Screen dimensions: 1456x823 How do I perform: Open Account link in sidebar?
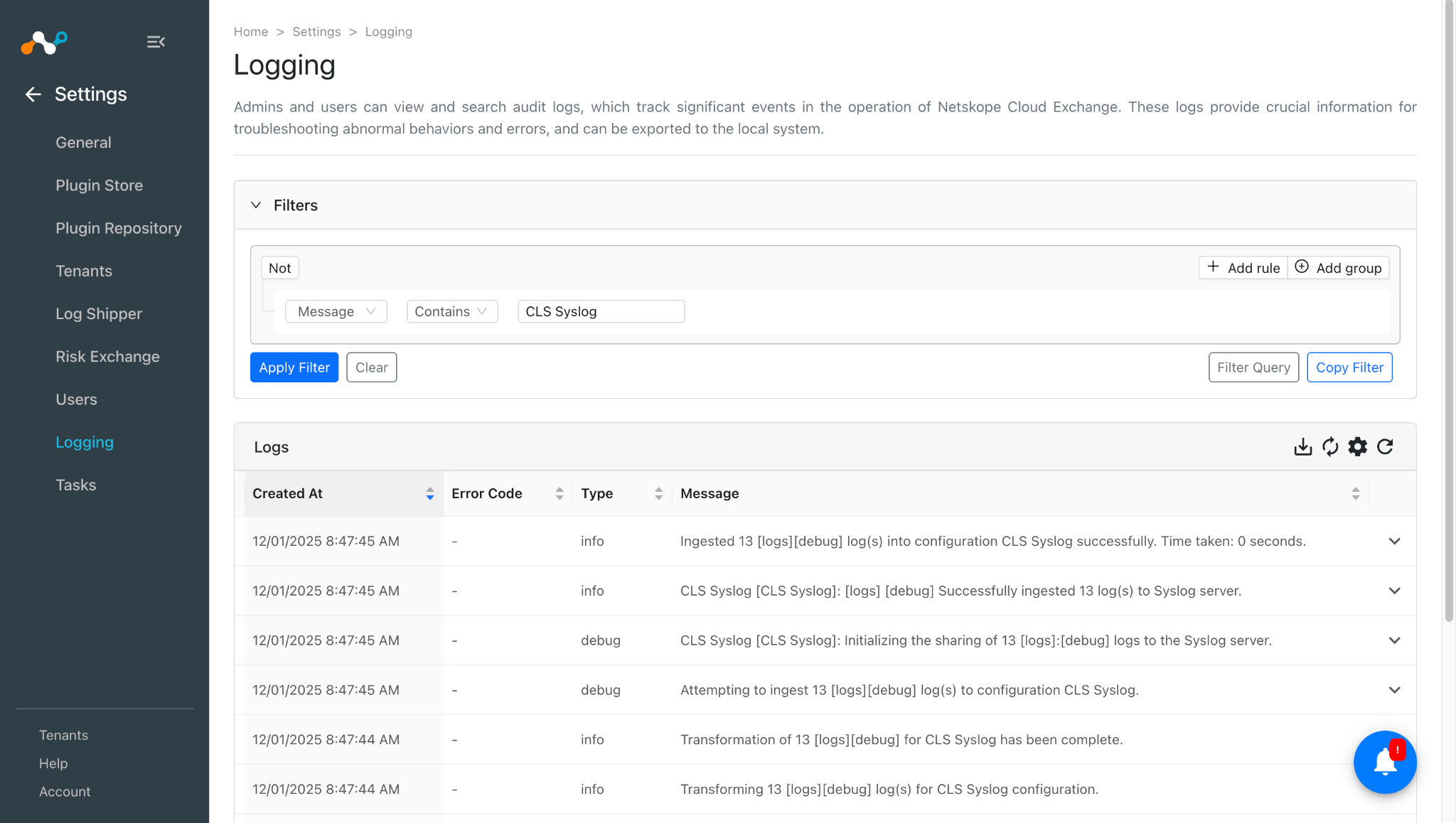click(x=65, y=792)
